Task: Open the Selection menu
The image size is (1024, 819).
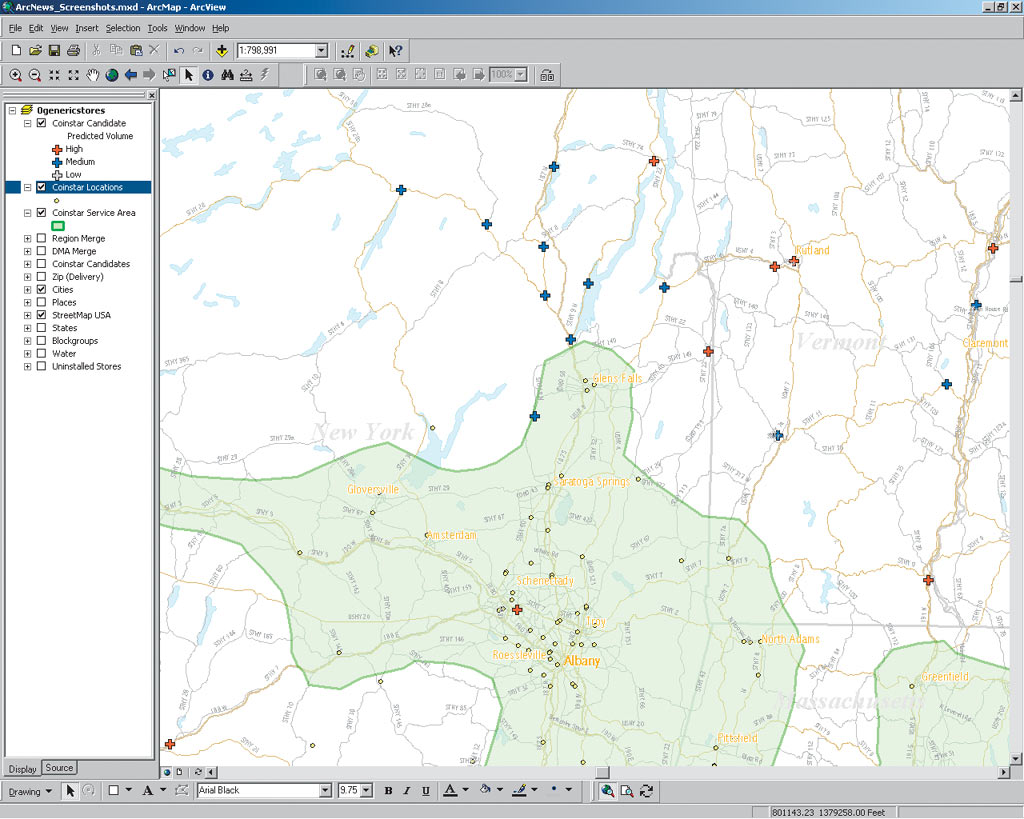Action: pyautogui.click(x=123, y=28)
